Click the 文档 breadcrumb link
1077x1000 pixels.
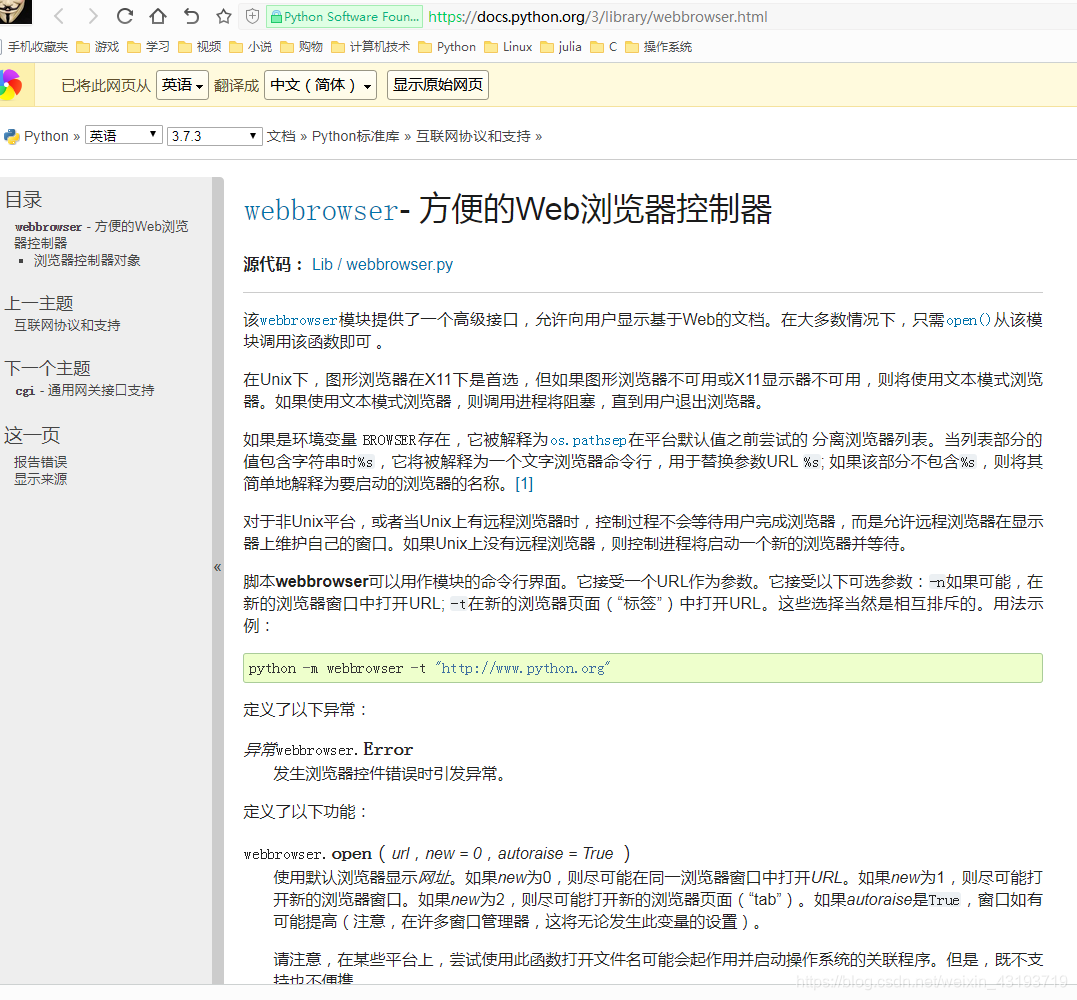(281, 136)
